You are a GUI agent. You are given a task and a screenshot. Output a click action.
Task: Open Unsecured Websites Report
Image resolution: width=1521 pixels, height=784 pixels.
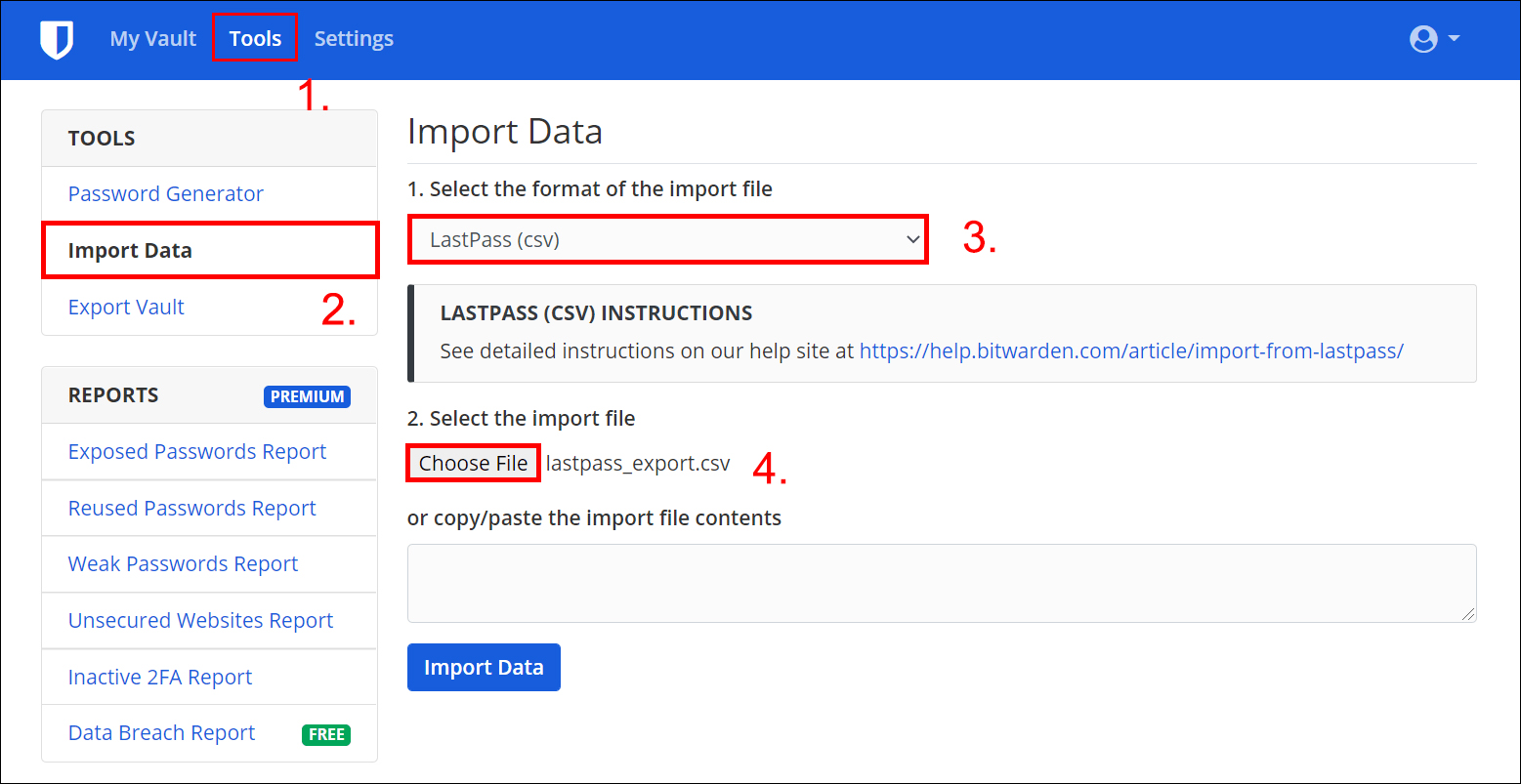200,620
